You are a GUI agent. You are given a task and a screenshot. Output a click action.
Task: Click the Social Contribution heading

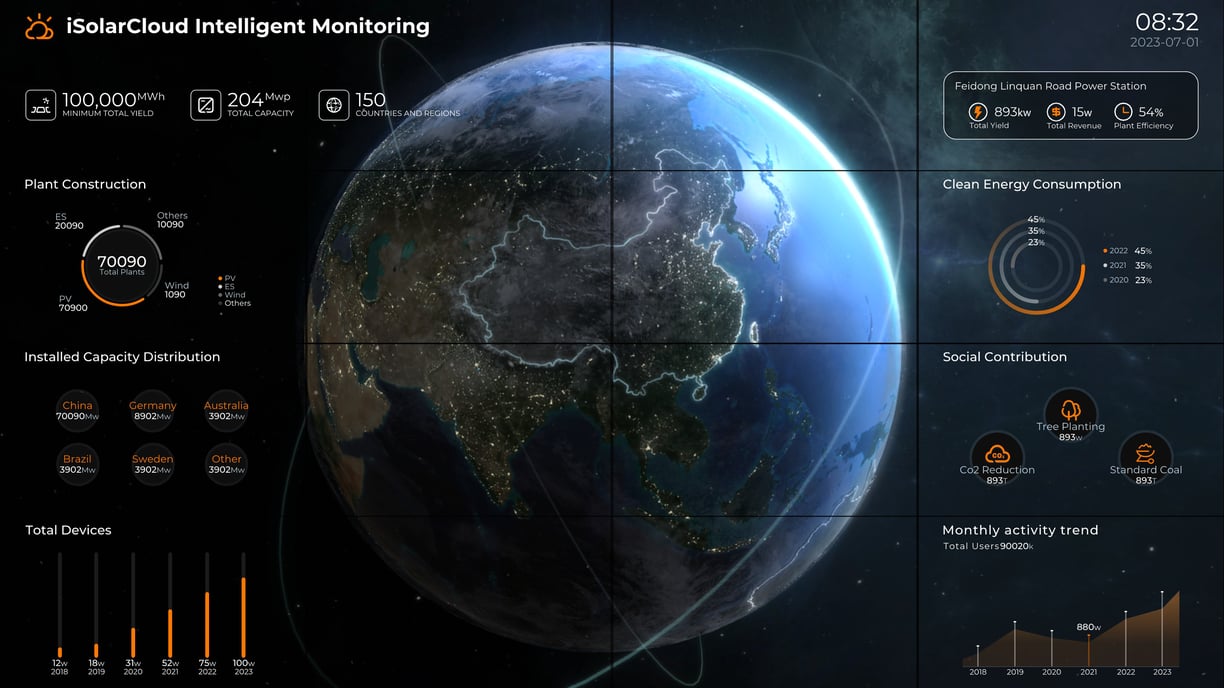tap(1005, 357)
